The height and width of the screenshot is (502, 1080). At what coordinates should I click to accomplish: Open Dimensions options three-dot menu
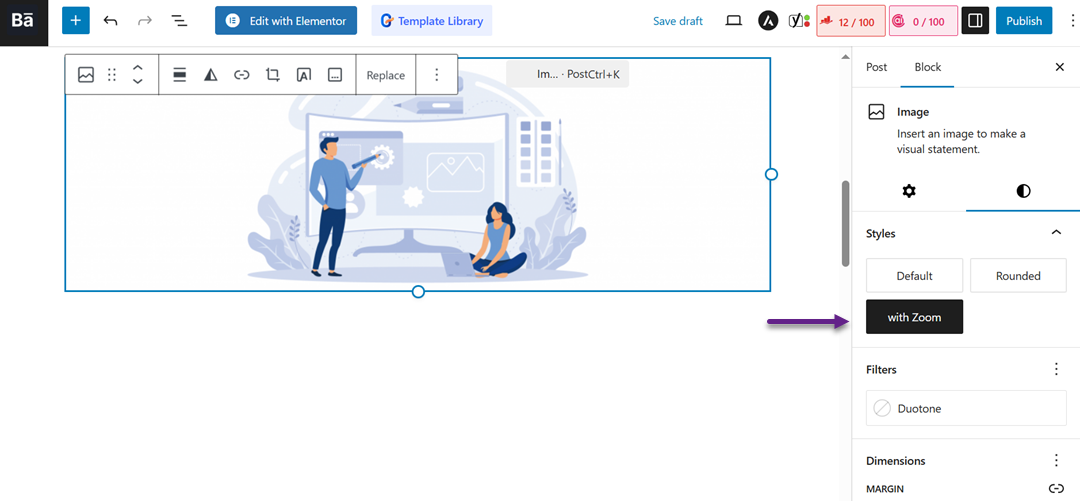coord(1056,461)
